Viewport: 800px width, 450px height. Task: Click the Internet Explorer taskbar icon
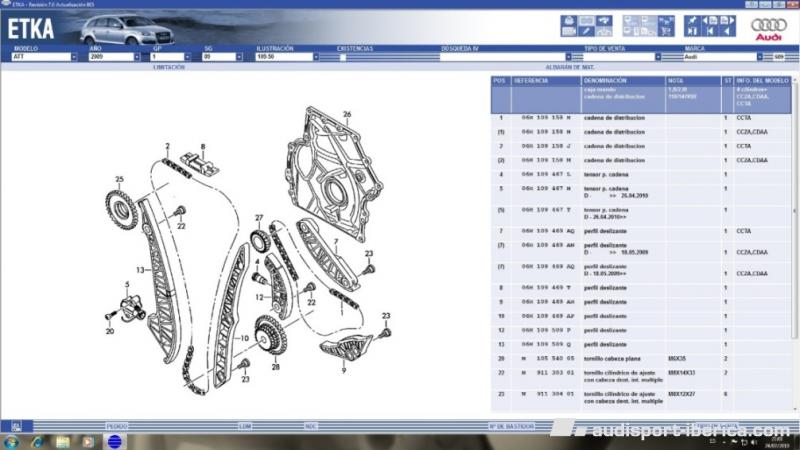tap(36, 441)
